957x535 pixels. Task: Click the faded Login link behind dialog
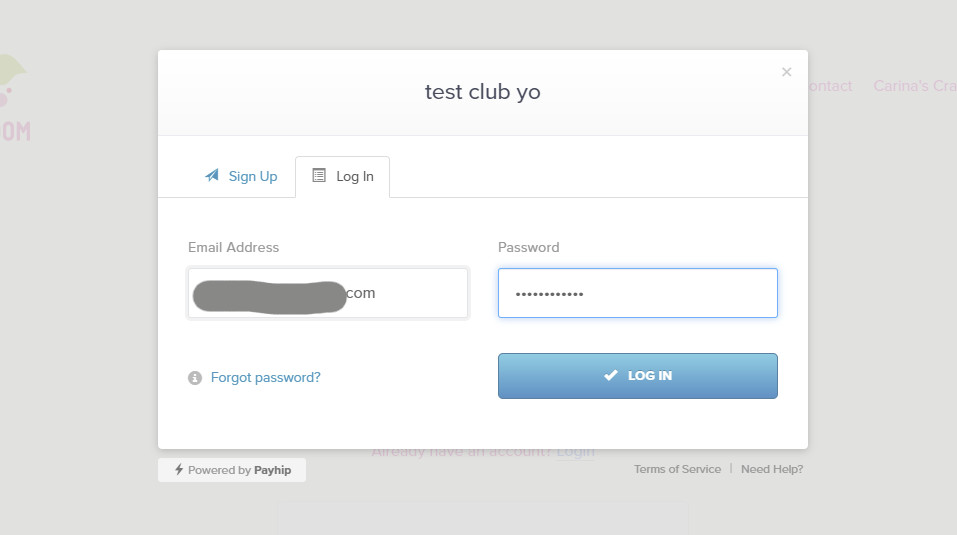click(575, 453)
